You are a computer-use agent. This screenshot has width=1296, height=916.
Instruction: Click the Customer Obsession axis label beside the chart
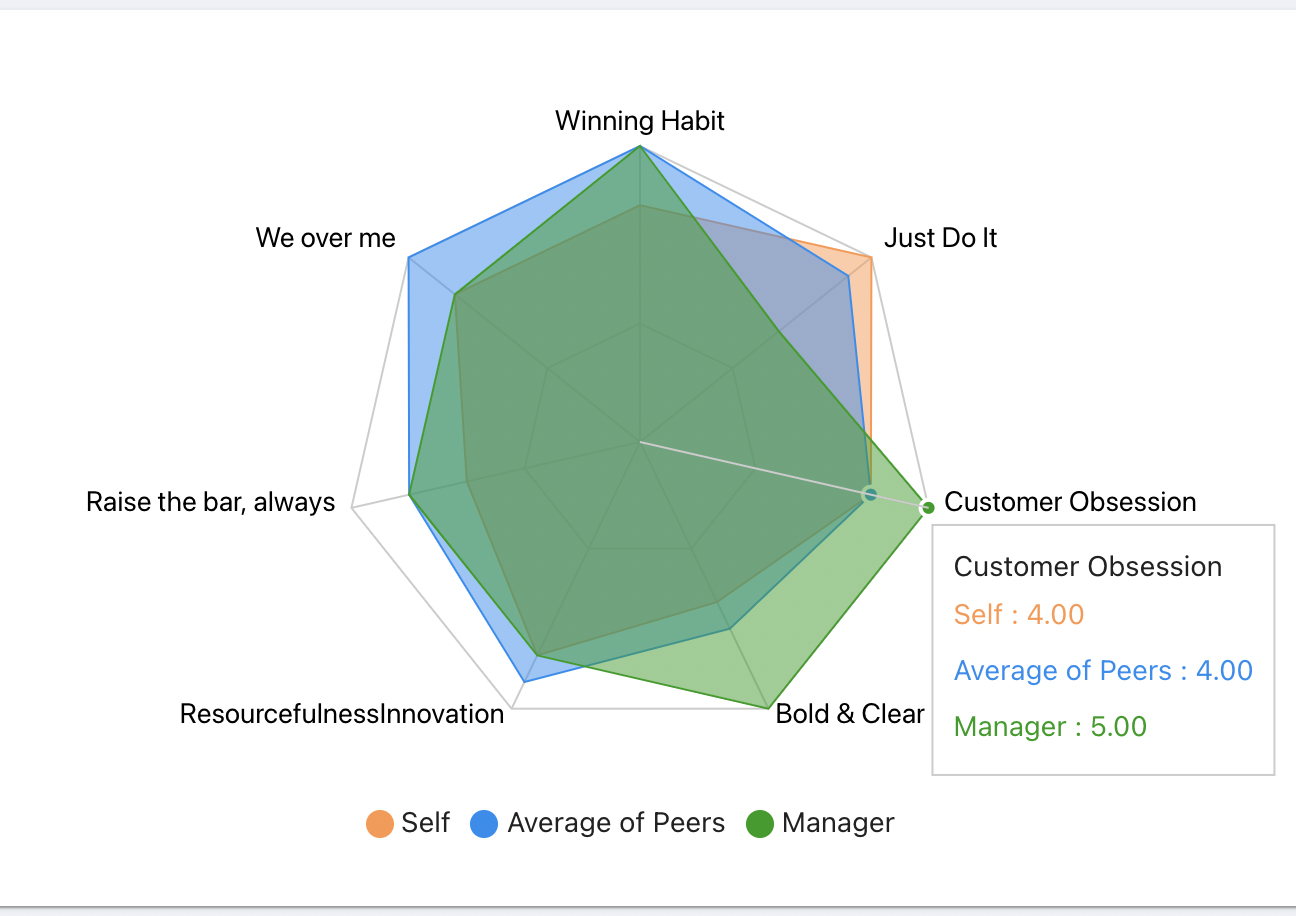point(1070,502)
